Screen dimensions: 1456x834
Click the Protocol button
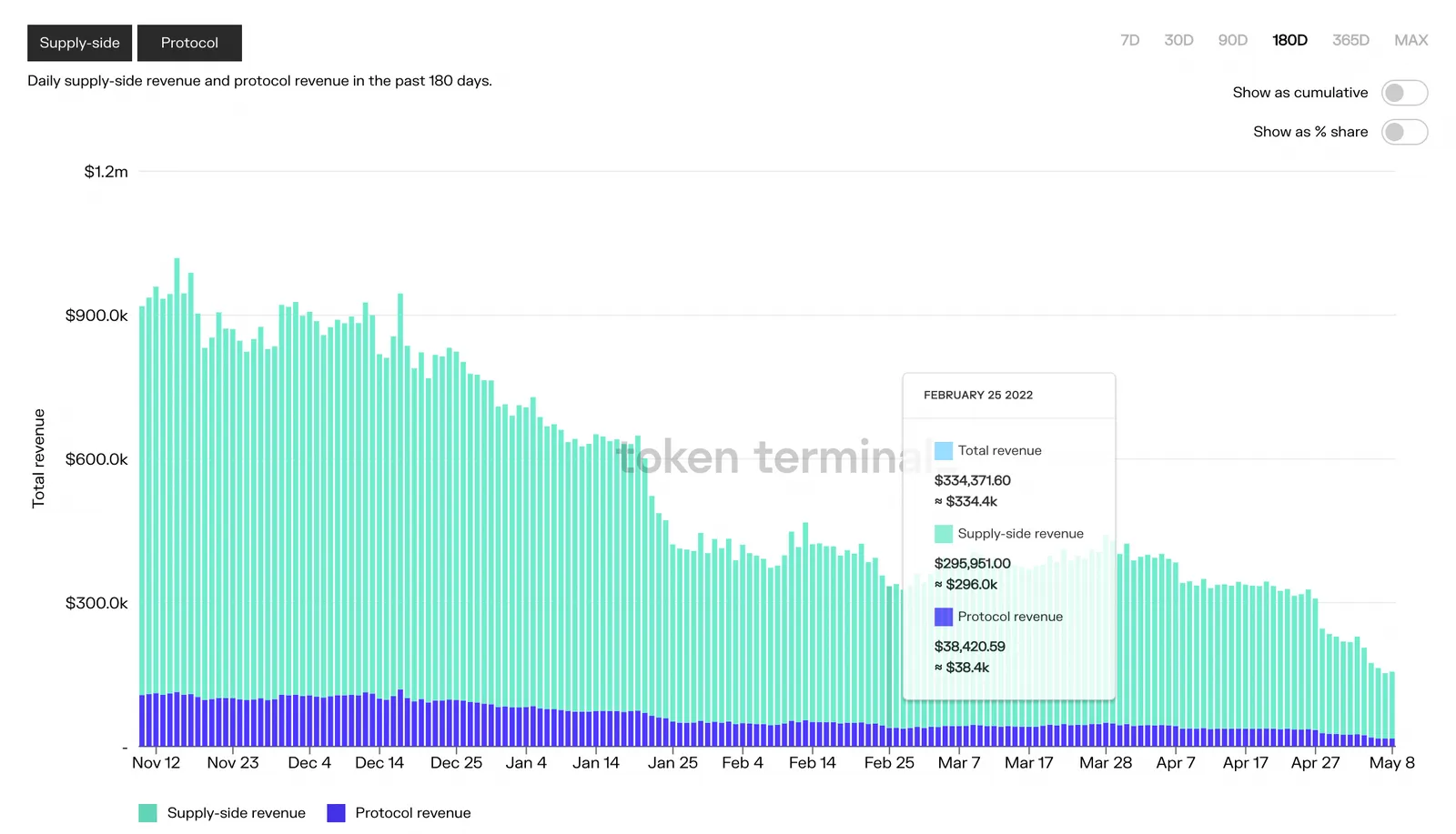(x=189, y=43)
